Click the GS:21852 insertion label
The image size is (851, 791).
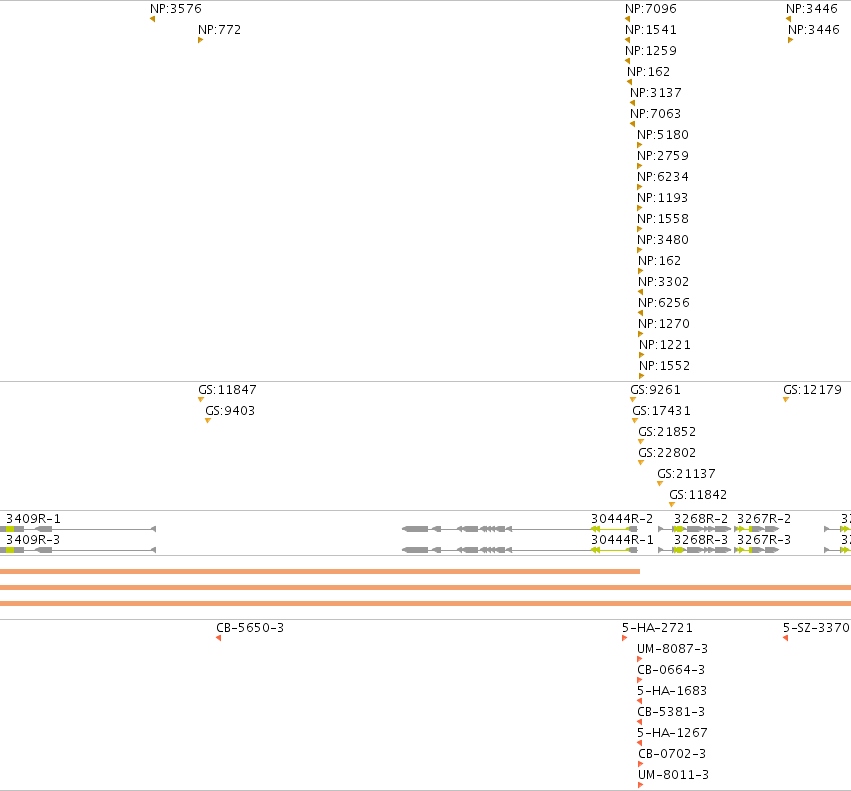point(667,432)
